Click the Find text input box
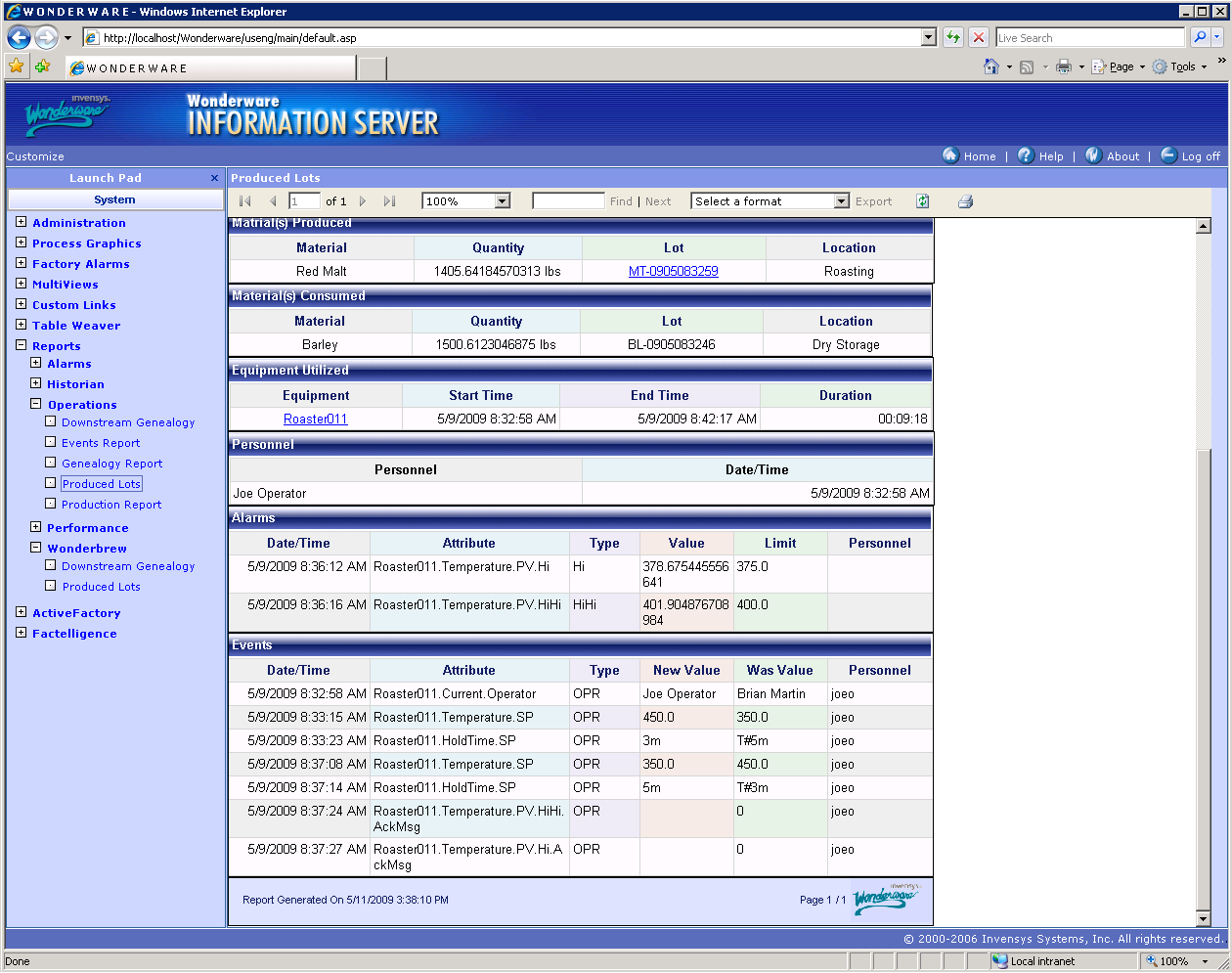The height and width of the screenshot is (973, 1232). 568,201
